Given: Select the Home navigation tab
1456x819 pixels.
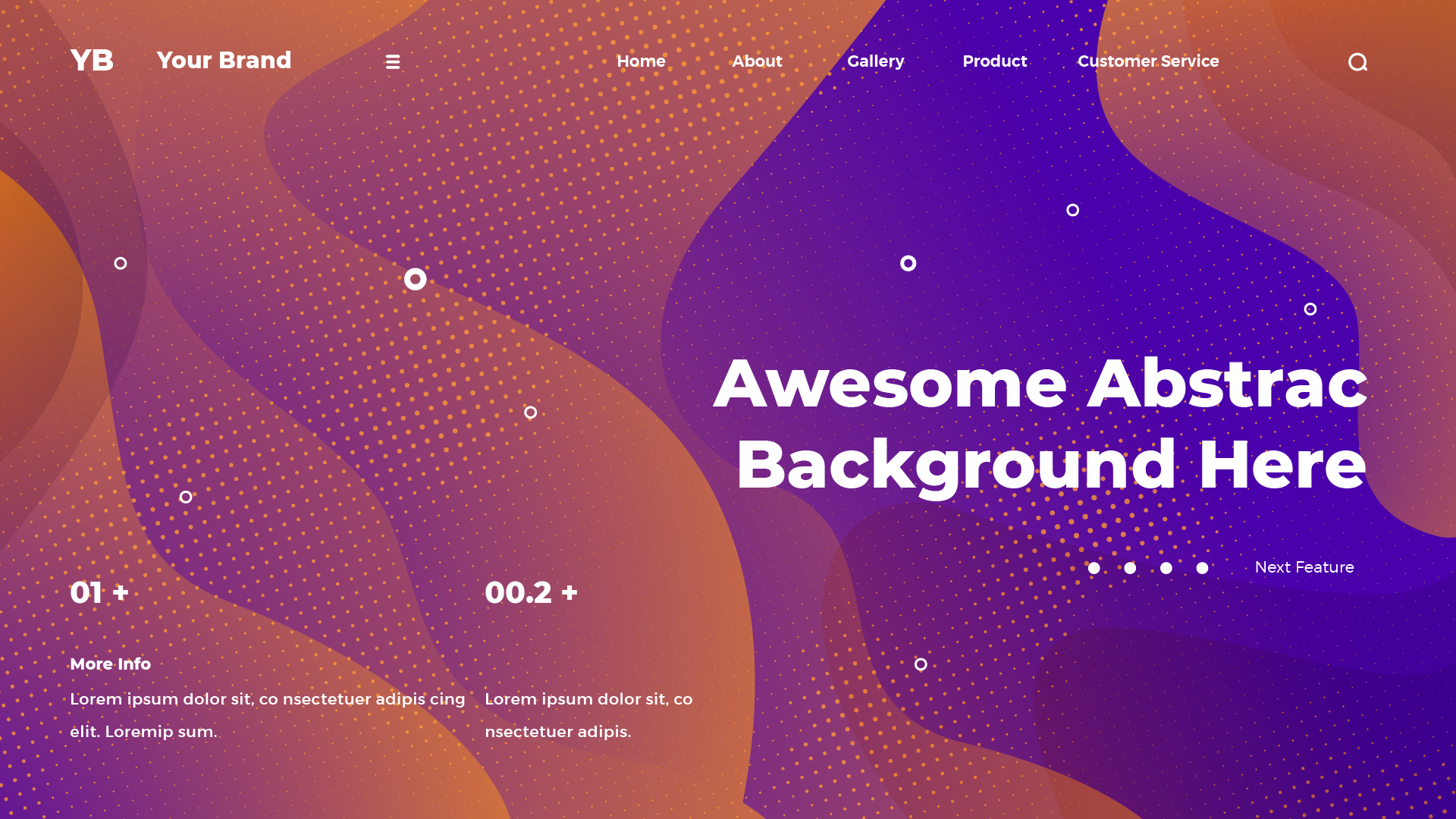Looking at the screenshot, I should pos(640,61).
